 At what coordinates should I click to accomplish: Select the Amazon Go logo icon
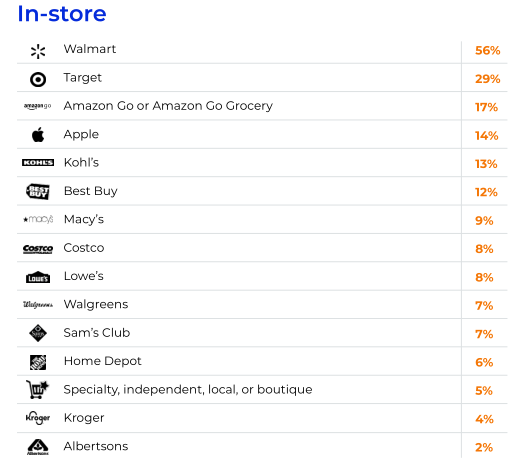click(38, 106)
